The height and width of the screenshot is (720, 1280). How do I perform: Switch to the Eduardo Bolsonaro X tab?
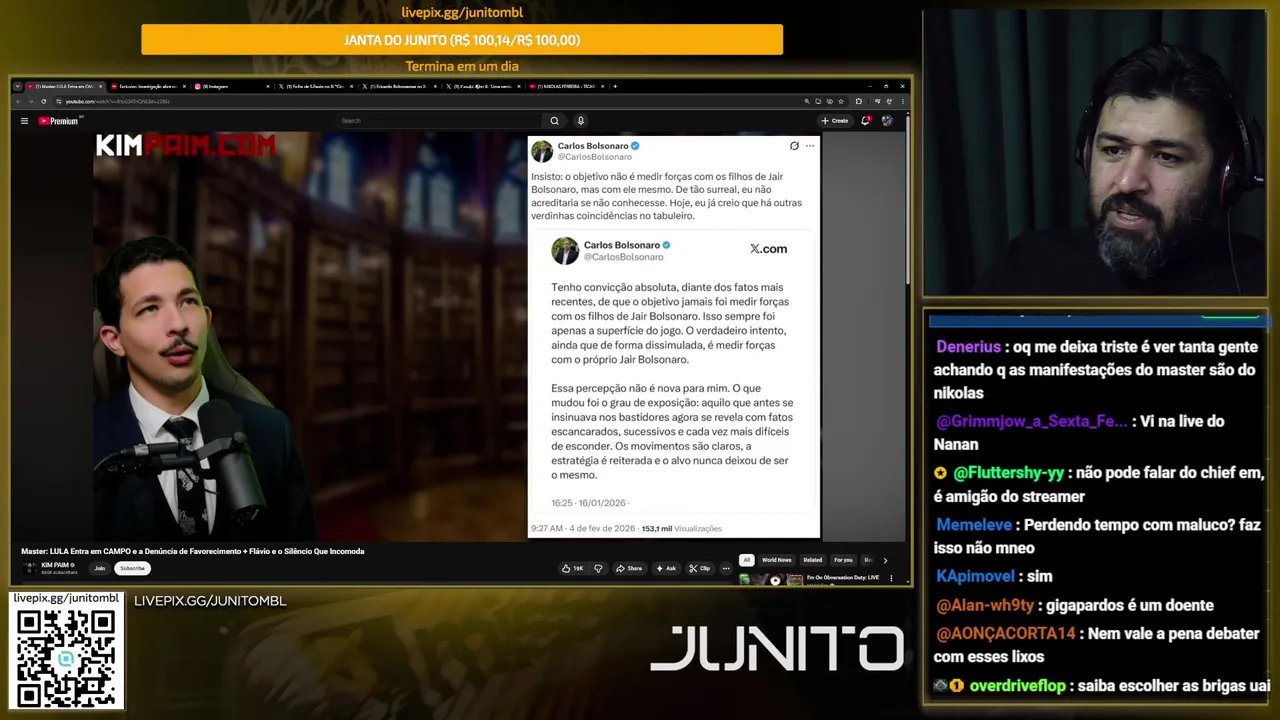click(398, 86)
